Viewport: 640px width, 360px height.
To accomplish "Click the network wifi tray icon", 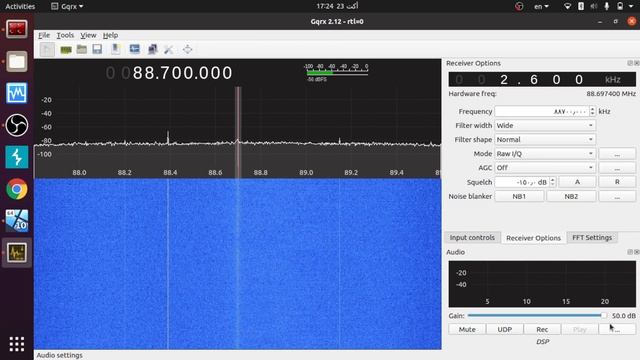I will [567, 6].
